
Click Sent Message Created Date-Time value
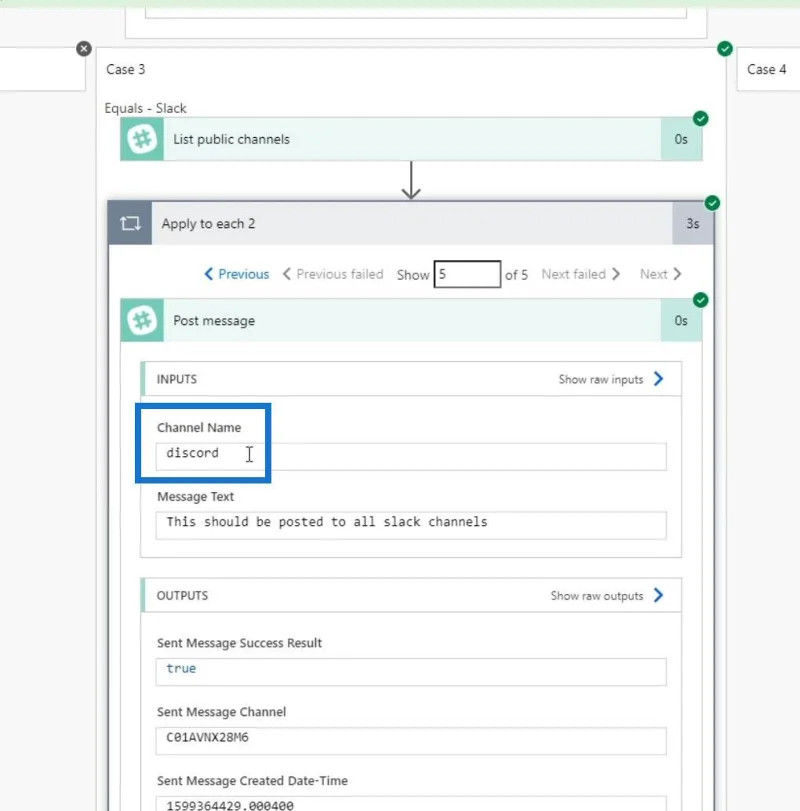click(x=411, y=804)
